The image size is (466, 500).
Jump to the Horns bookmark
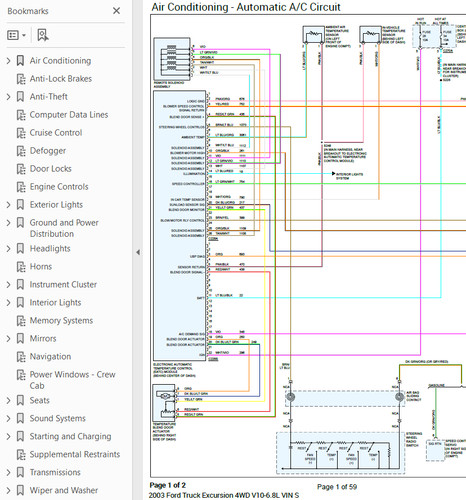coord(41,267)
